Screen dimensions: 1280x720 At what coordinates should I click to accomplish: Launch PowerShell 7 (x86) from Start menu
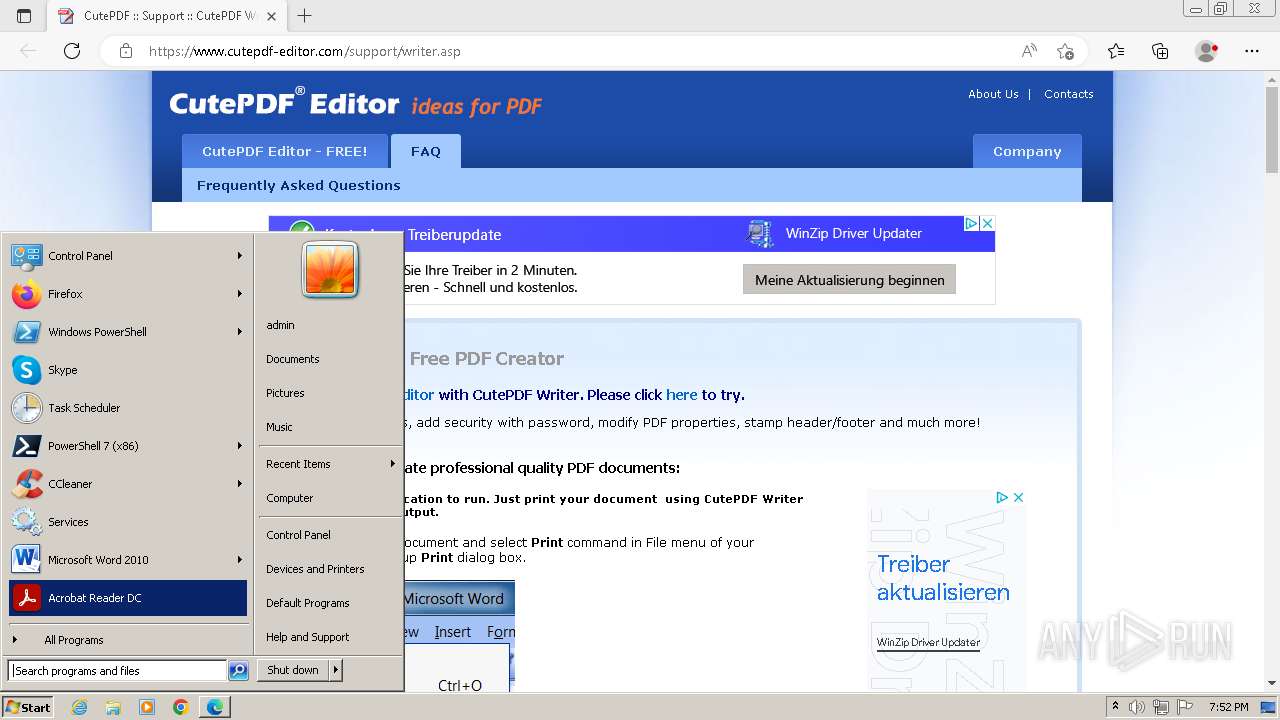click(128, 446)
